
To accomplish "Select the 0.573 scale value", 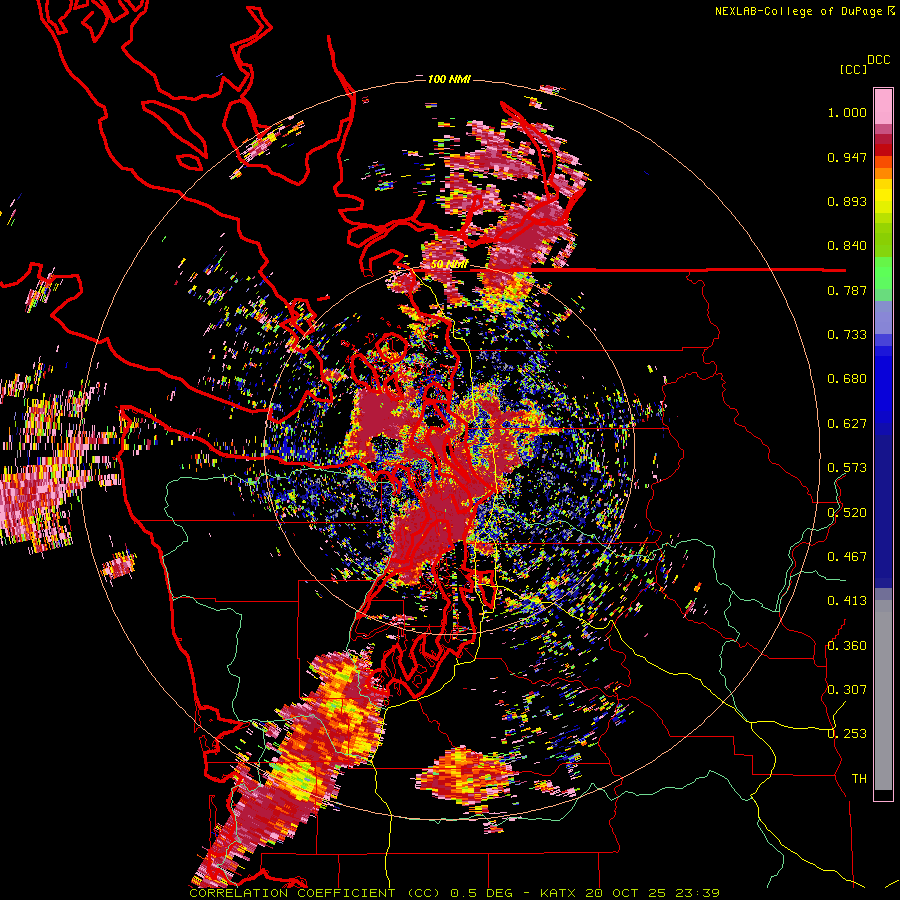I will [x=847, y=468].
